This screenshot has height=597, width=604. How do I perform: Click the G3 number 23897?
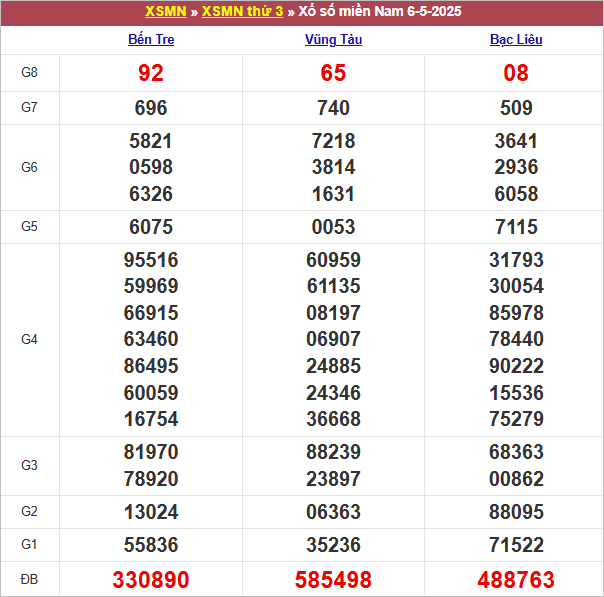click(334, 479)
